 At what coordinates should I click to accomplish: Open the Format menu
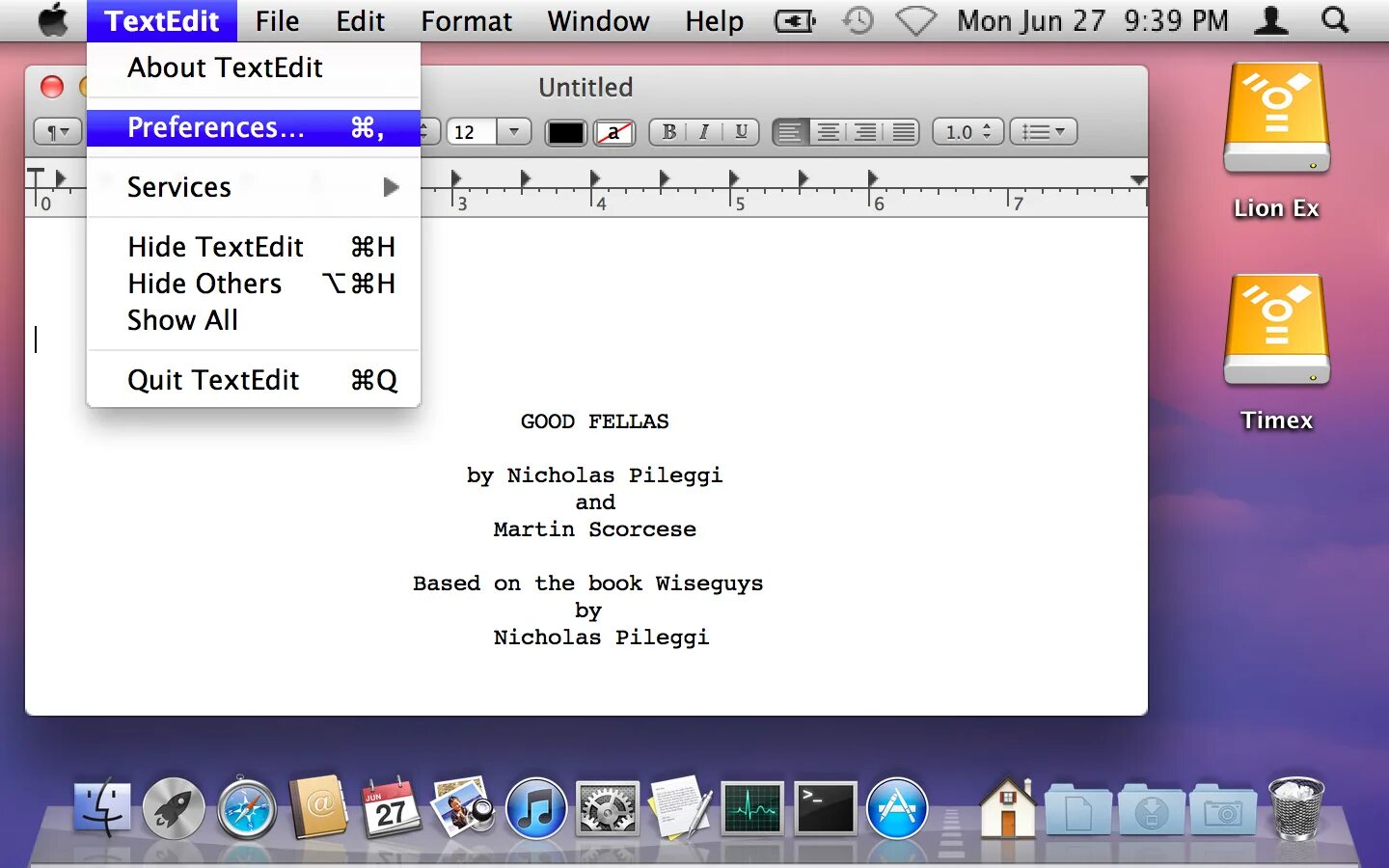pos(466,20)
